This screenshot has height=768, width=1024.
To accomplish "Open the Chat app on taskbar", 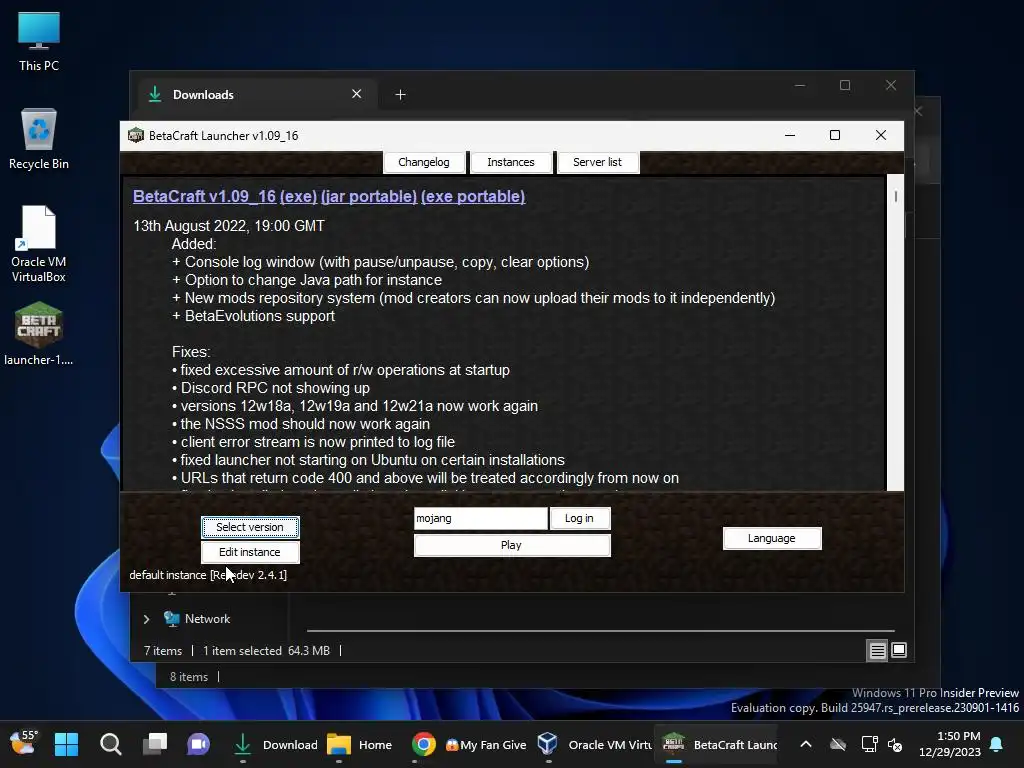I will click(199, 744).
